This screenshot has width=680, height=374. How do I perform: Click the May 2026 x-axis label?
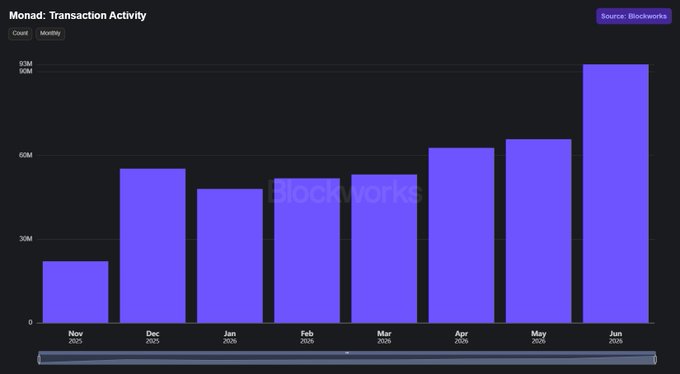[x=539, y=337]
